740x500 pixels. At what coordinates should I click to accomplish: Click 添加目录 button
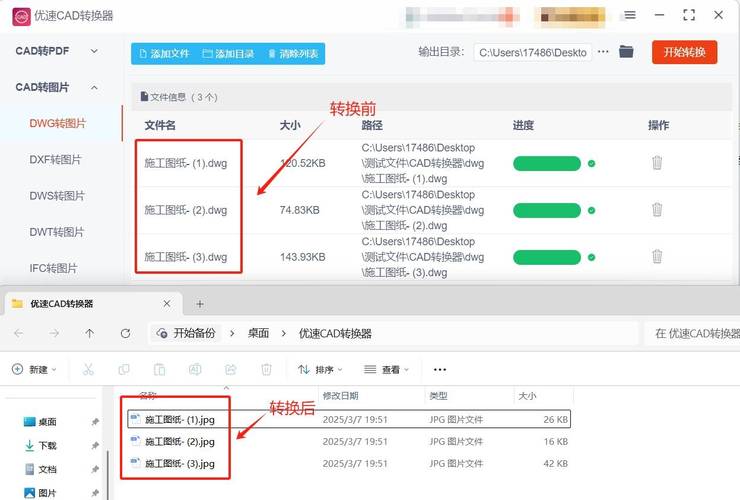[x=228, y=54]
